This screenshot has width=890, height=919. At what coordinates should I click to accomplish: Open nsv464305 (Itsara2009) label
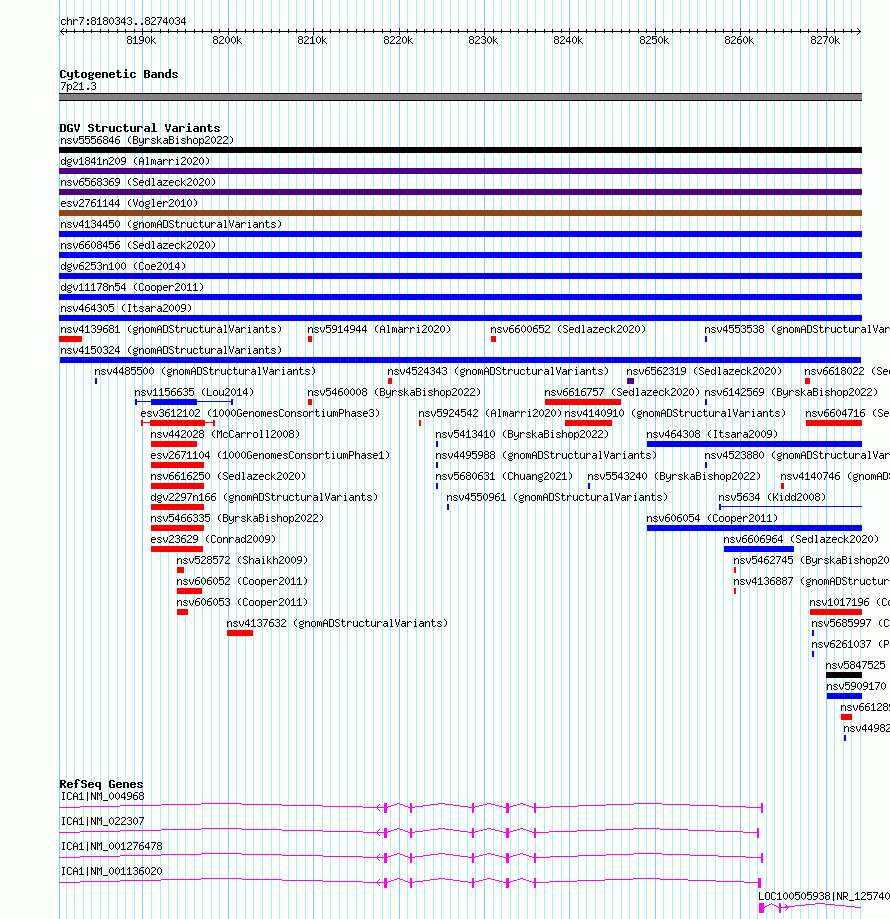click(126, 309)
